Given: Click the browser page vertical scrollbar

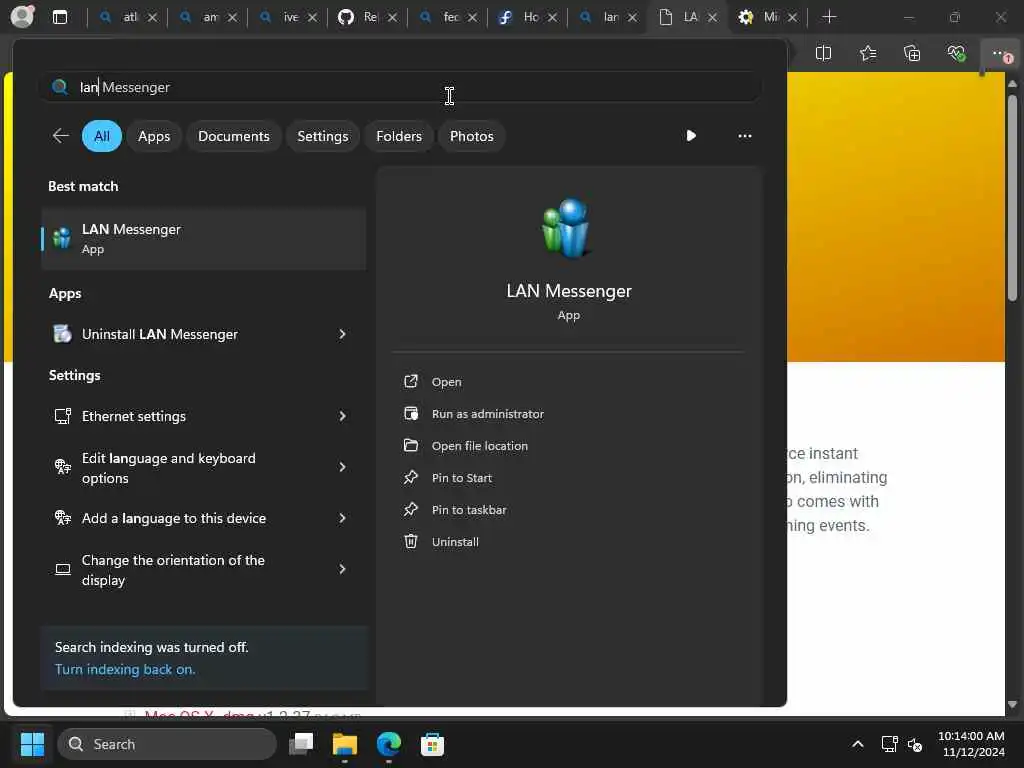Looking at the screenshot, I should pos(1012,196).
